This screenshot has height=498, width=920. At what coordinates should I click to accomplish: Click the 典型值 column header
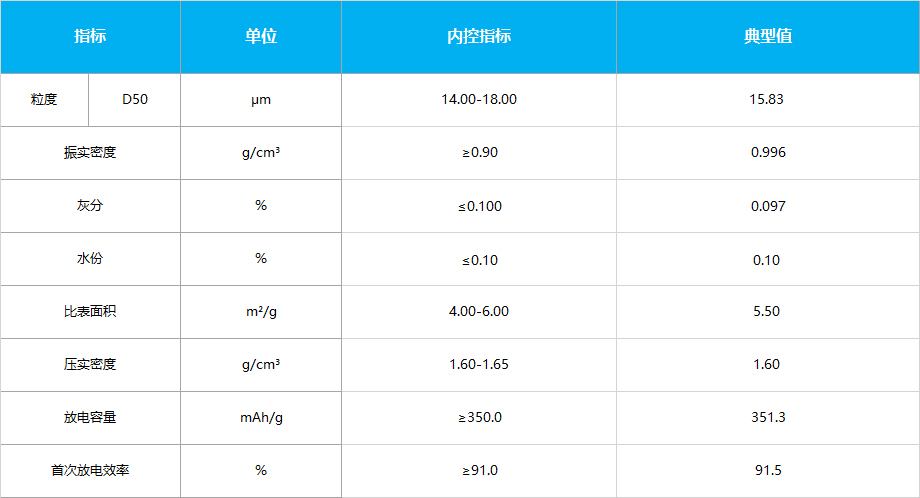coord(768,36)
